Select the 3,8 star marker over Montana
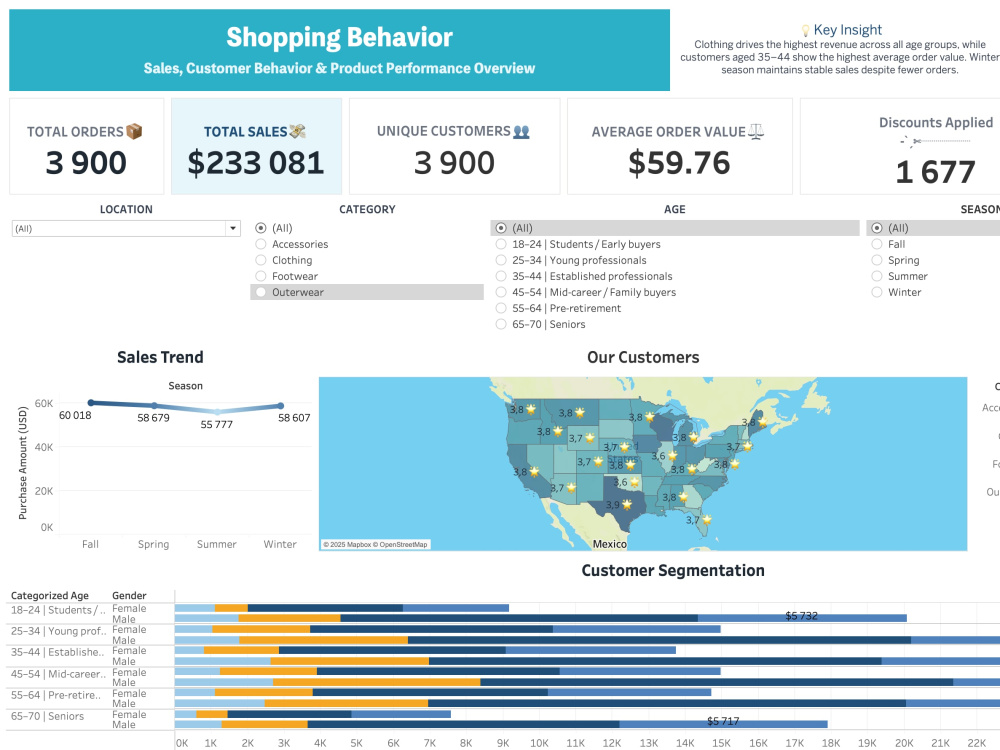 (x=580, y=413)
